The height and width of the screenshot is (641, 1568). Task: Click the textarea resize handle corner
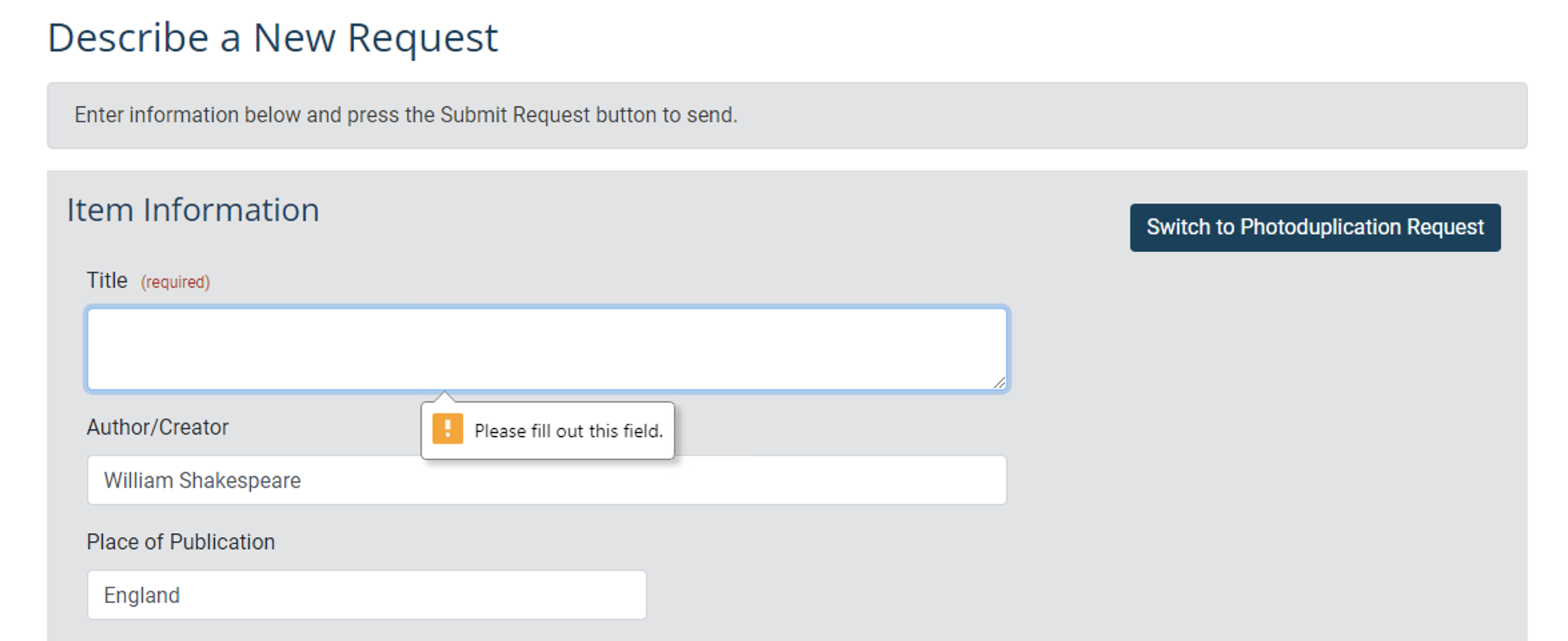click(1000, 384)
